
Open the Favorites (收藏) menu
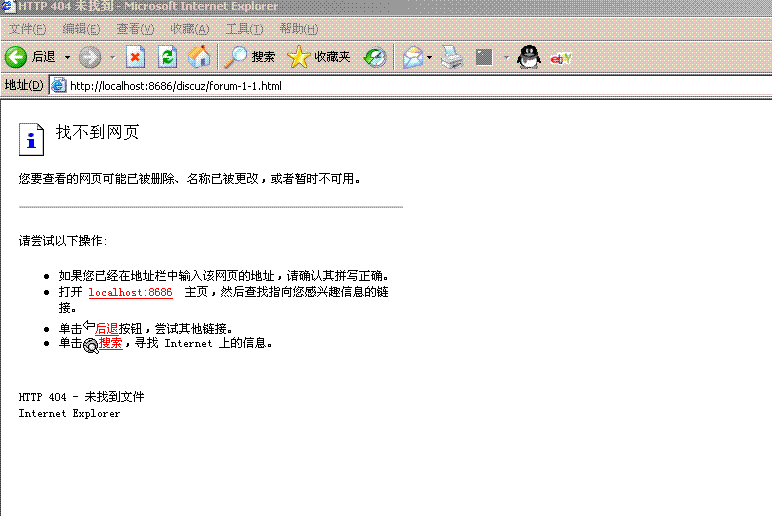190,29
